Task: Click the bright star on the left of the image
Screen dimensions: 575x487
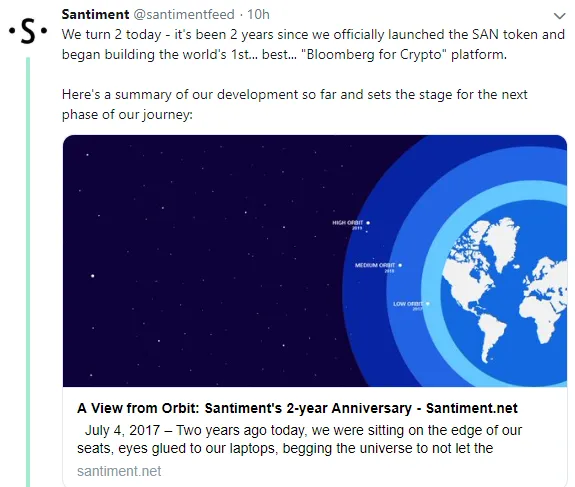Action: (92, 275)
